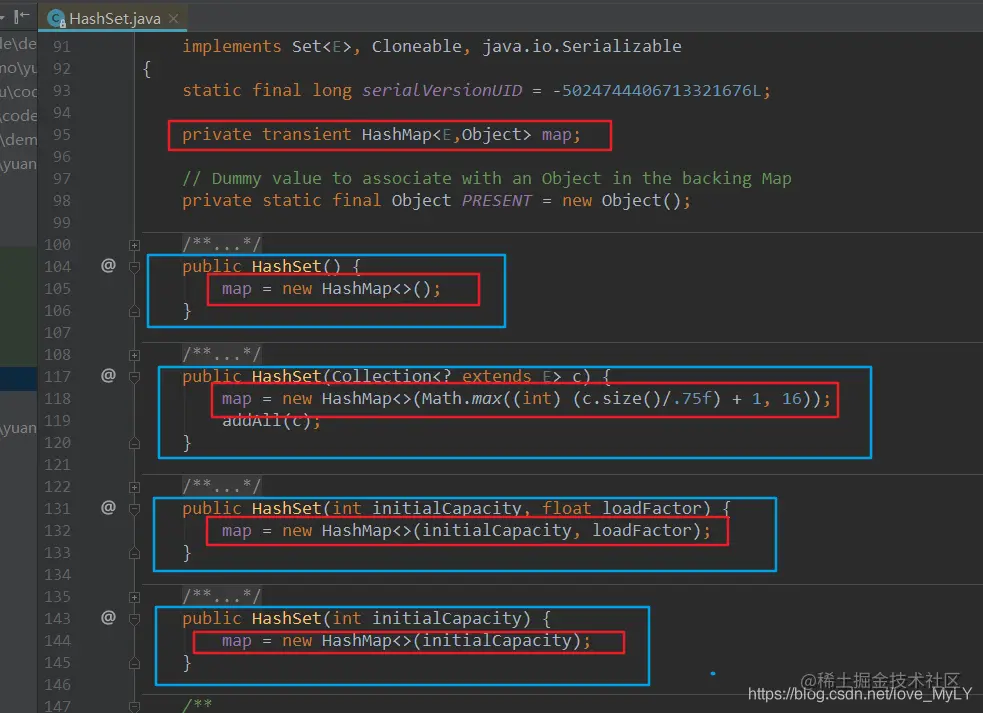Click 'transient' keyword on line 95
This screenshot has height=713, width=983.
click(x=307, y=134)
